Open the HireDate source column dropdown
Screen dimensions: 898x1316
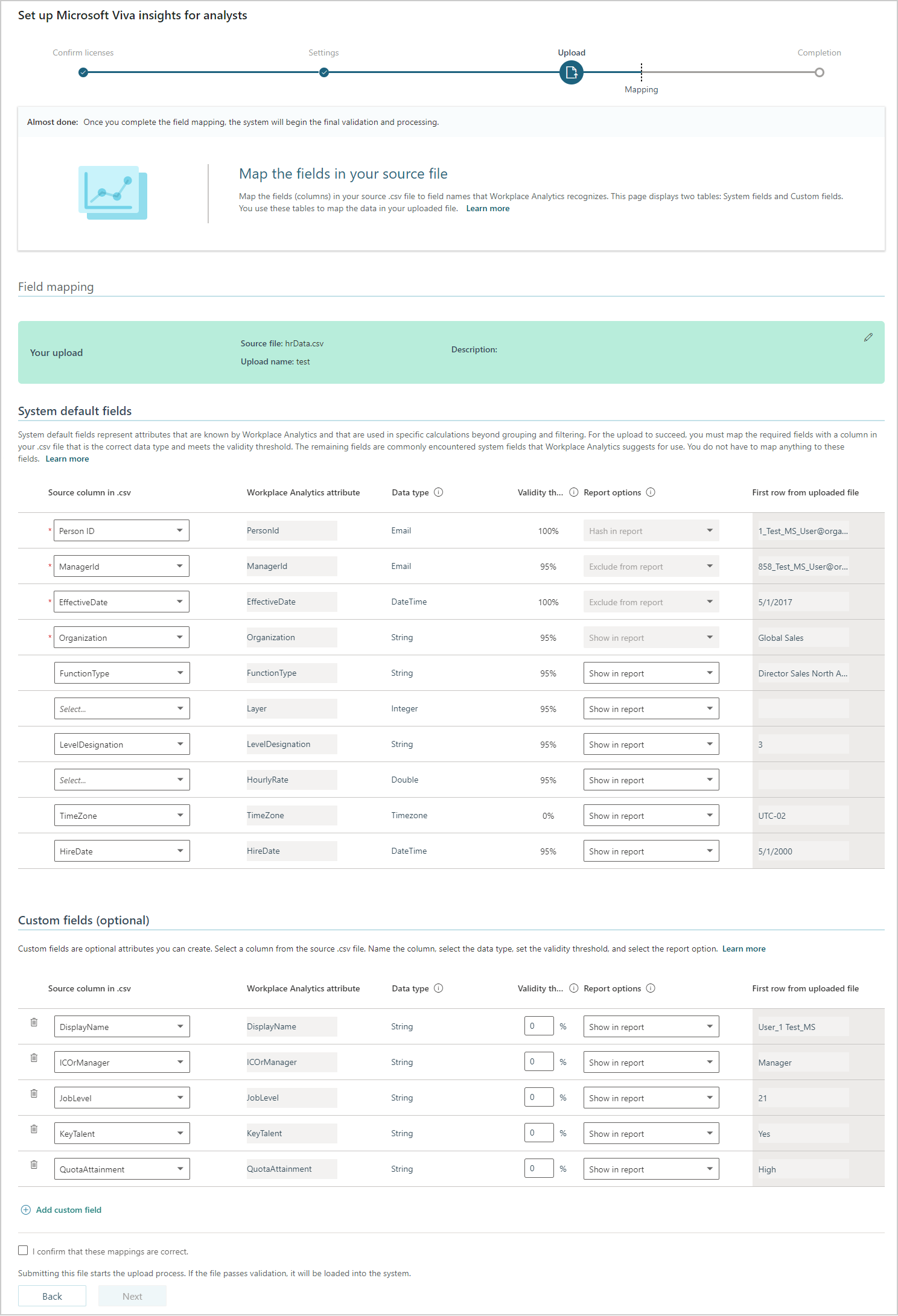(x=122, y=851)
